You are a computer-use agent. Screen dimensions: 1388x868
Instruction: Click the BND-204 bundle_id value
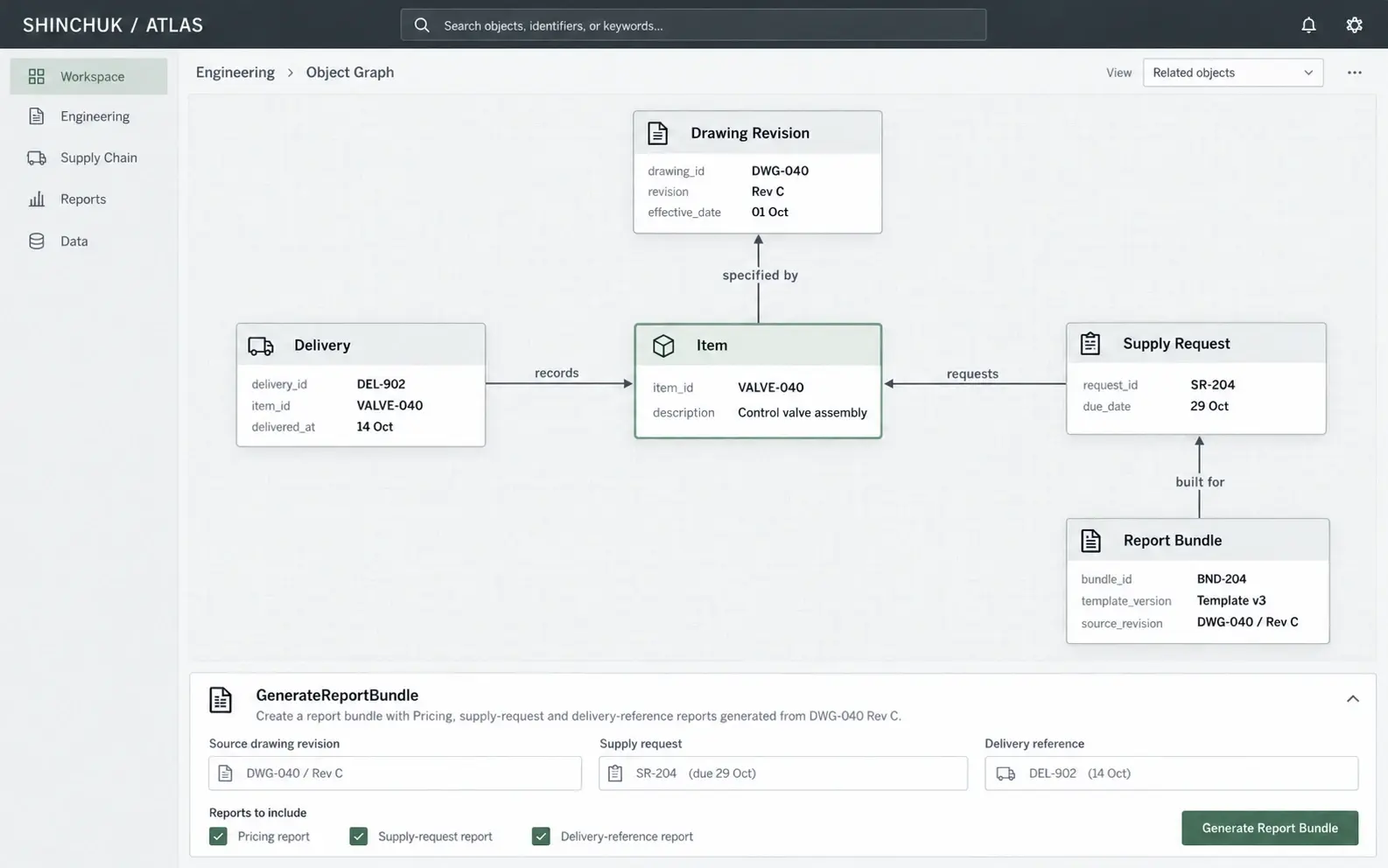1222,578
